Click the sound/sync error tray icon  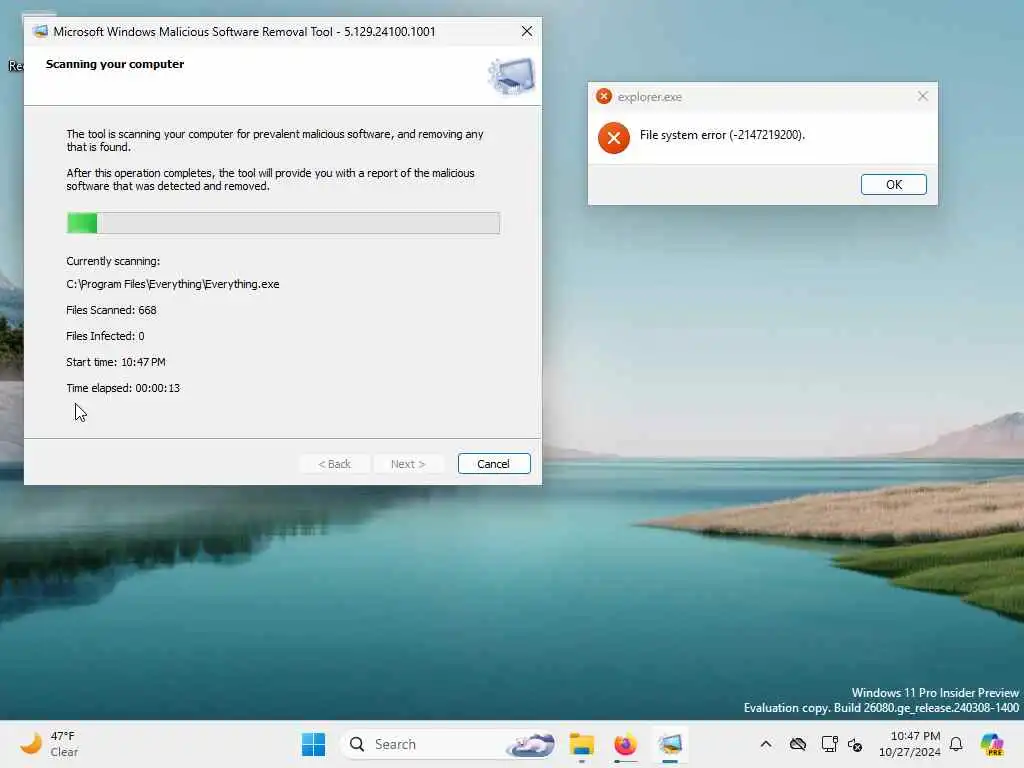855,744
